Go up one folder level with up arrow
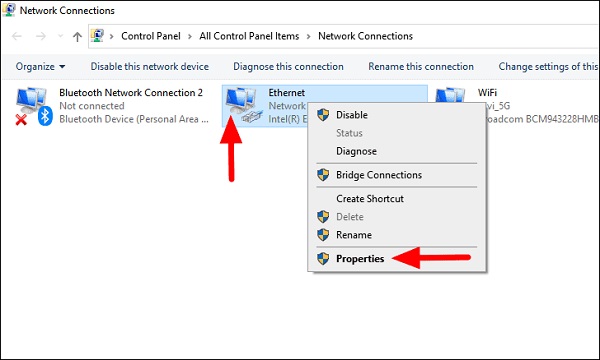600x360 pixels. tap(77, 36)
